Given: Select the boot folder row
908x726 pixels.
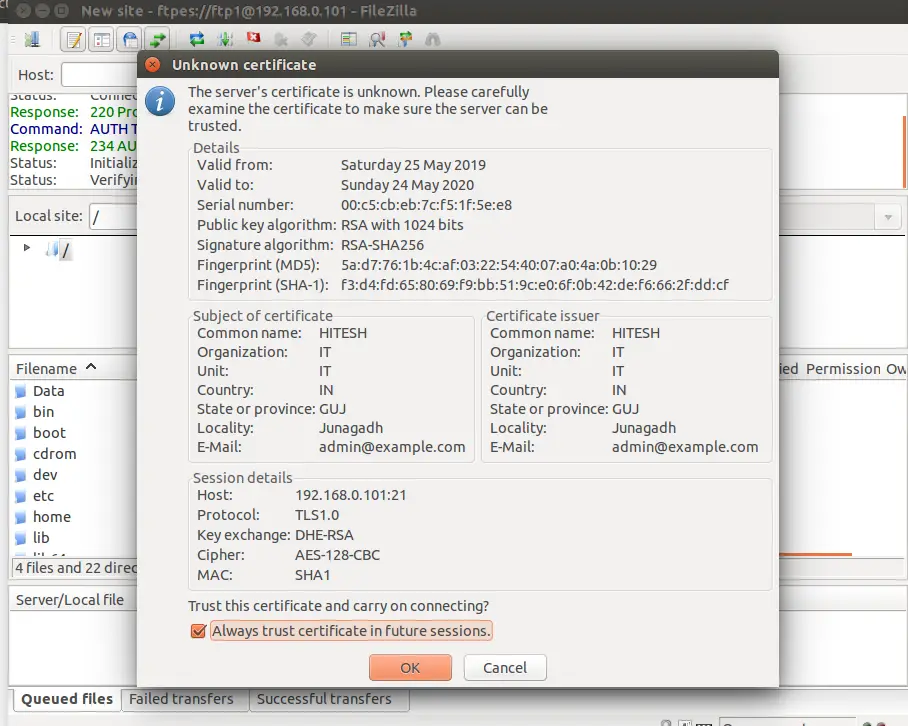Looking at the screenshot, I should click(x=73, y=432).
